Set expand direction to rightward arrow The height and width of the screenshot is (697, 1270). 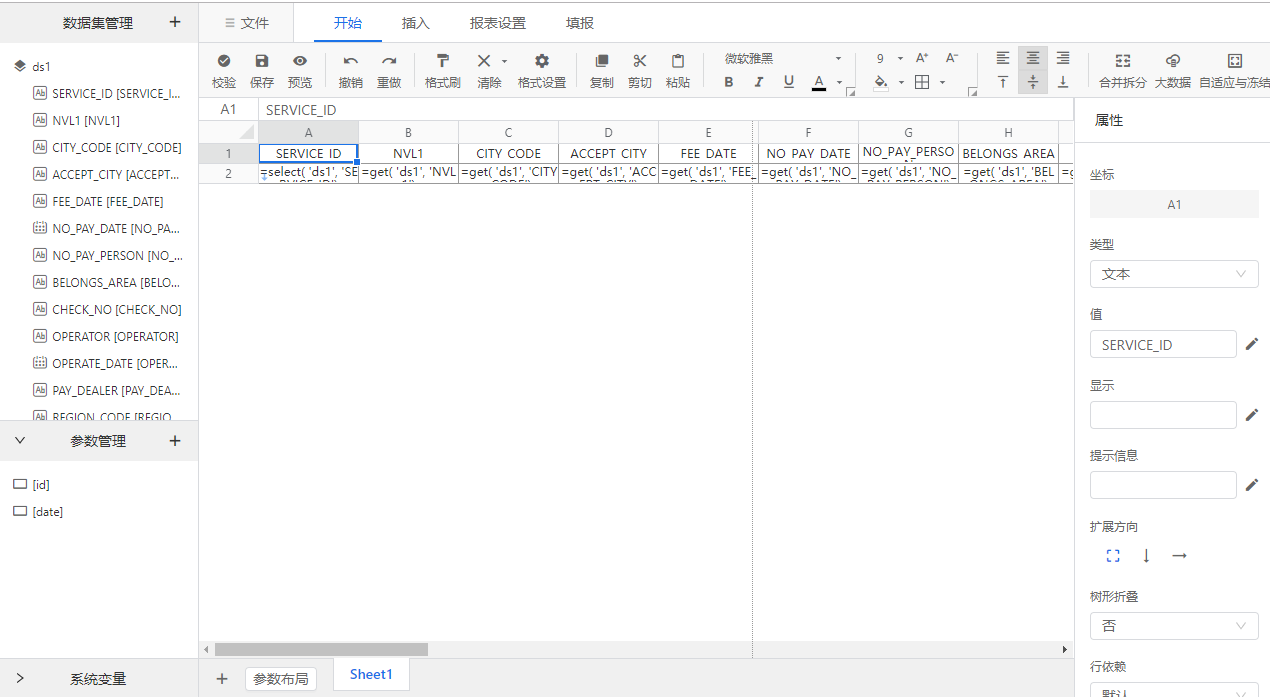[x=1179, y=556]
